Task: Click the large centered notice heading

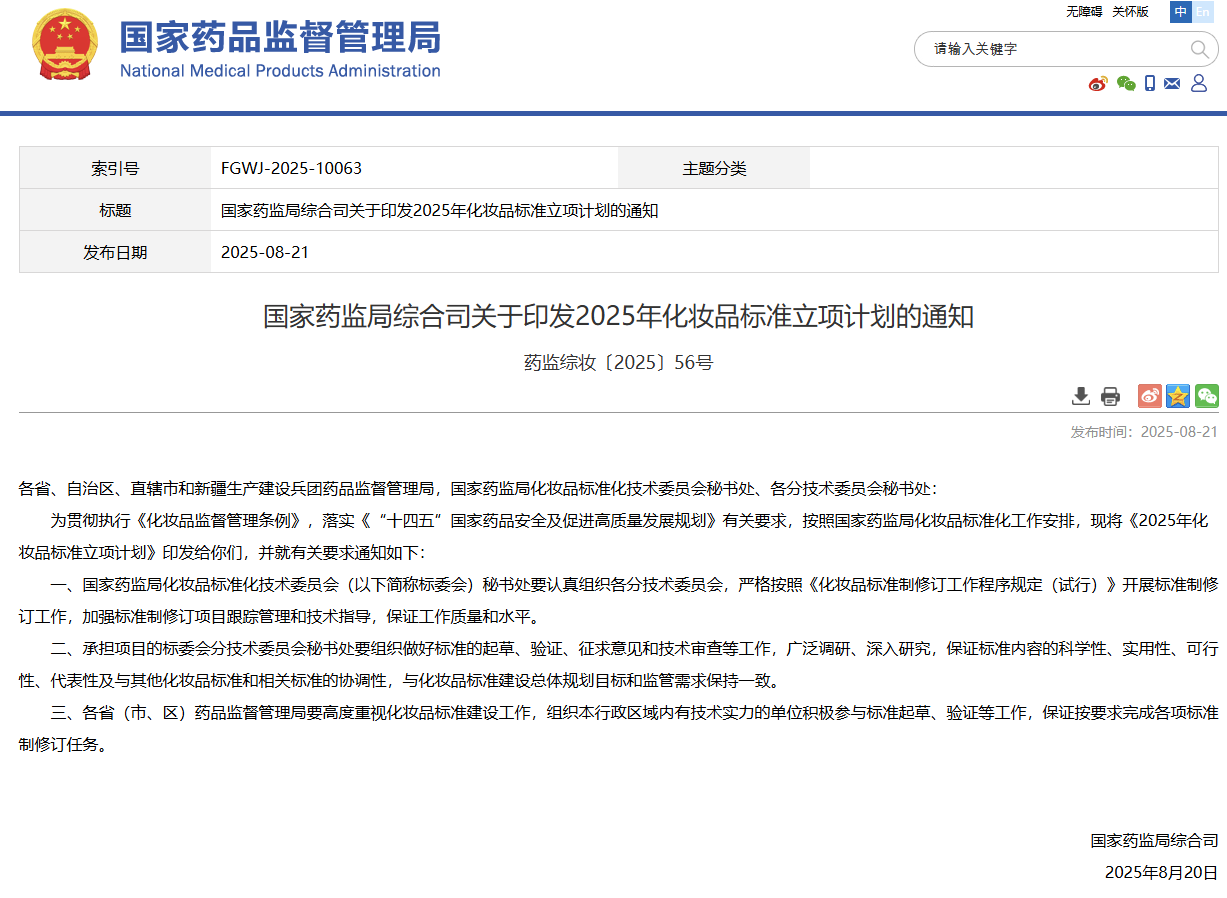Action: [x=618, y=317]
